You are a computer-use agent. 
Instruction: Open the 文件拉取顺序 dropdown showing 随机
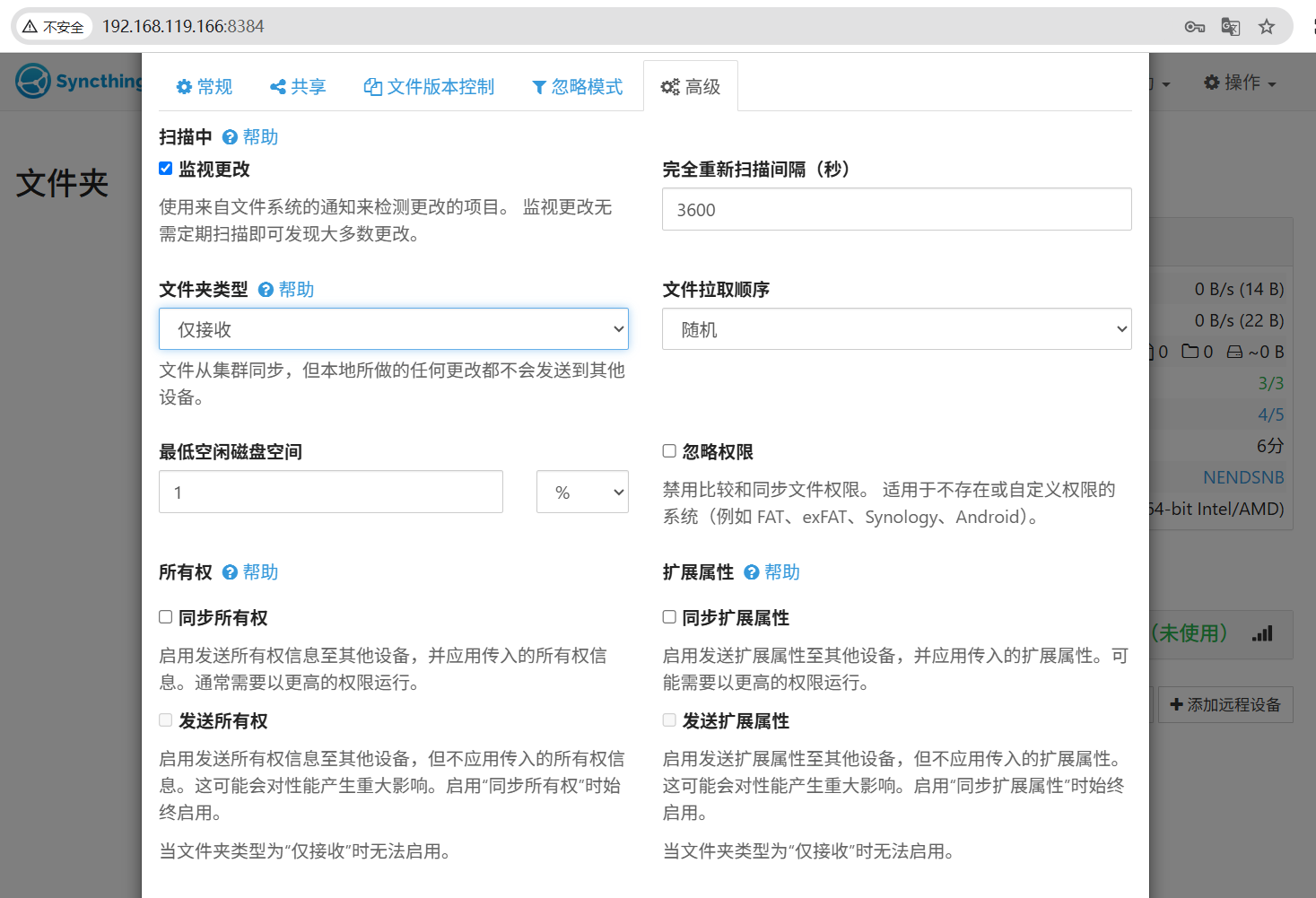coord(897,329)
